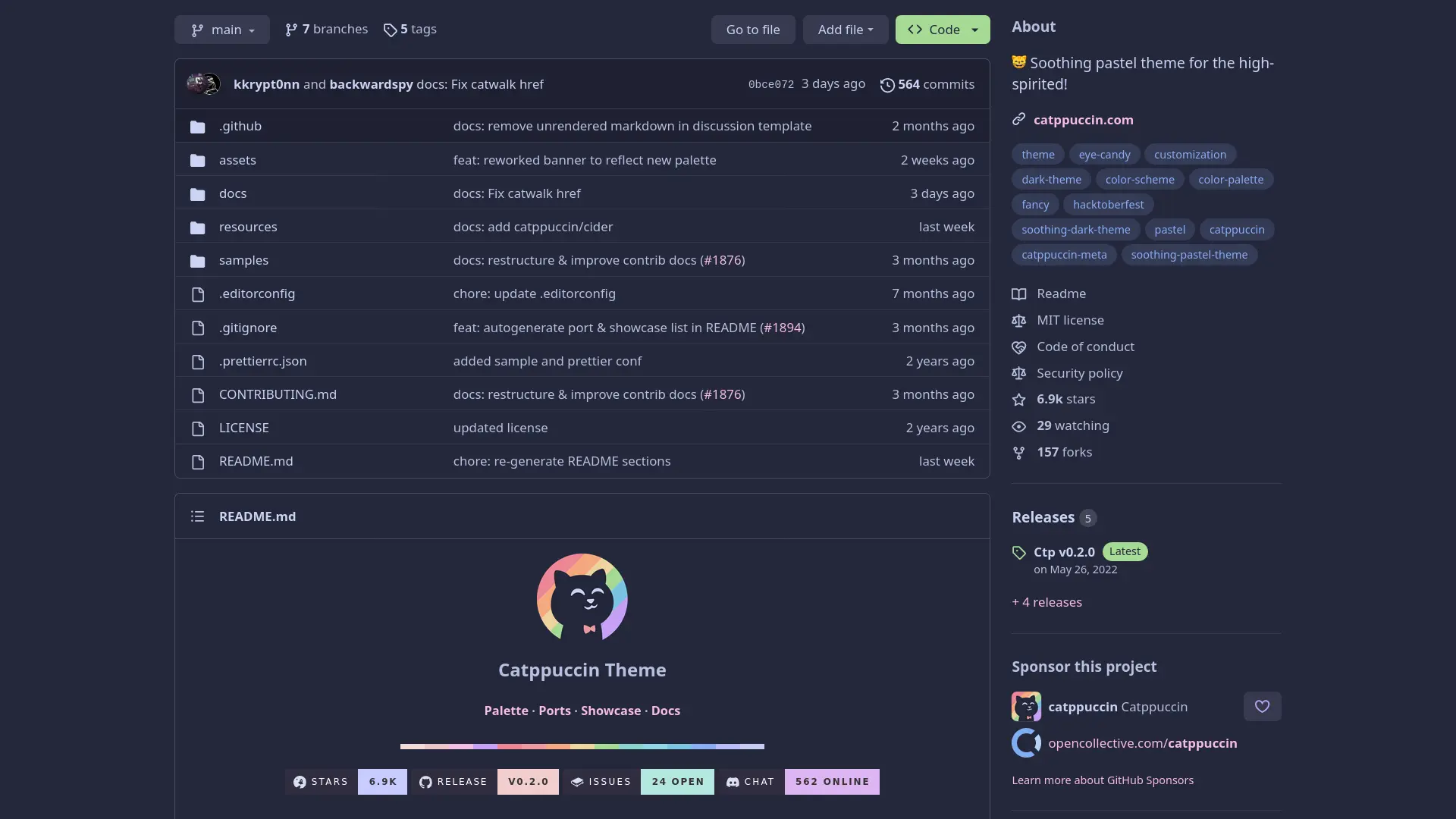Click the .prettierrc.json file icon
This screenshot has height=819, width=1456.
197,362
